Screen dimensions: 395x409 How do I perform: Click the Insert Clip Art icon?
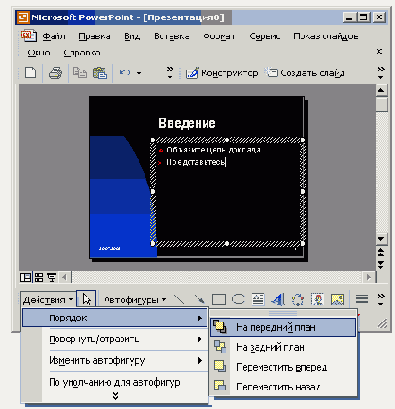pos(317,299)
